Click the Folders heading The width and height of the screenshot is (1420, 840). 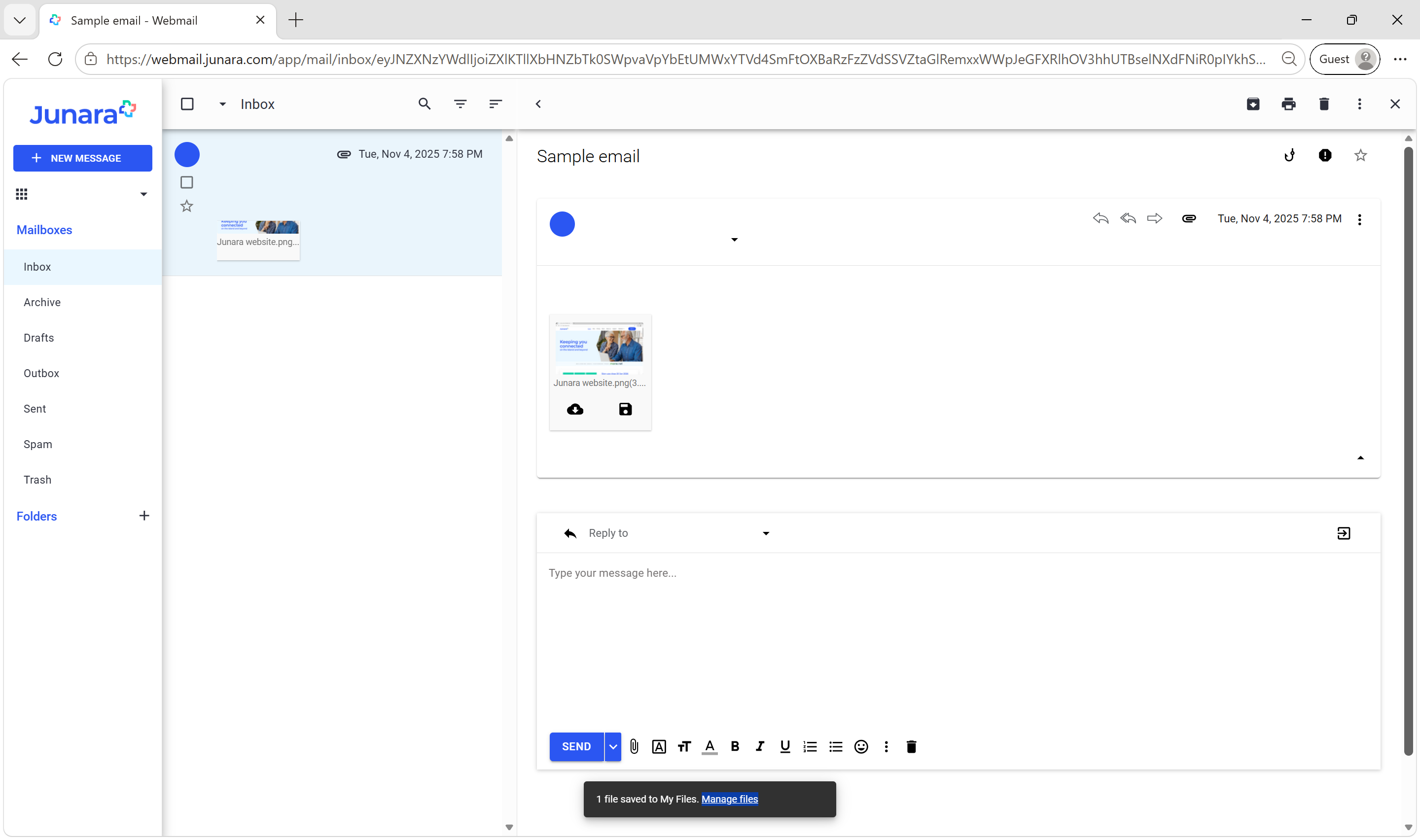tap(37, 516)
